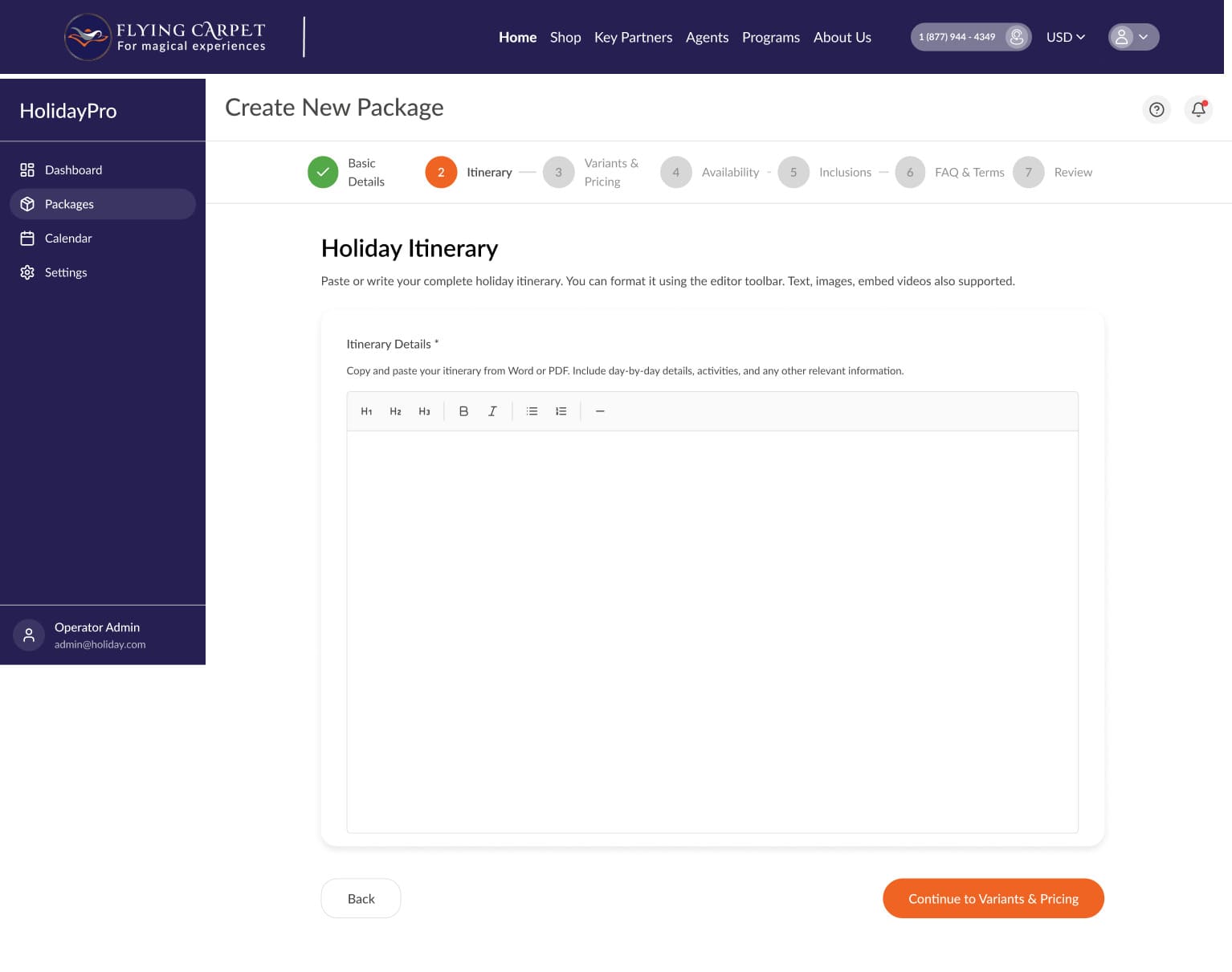Open About Us in top navigation

842,37
